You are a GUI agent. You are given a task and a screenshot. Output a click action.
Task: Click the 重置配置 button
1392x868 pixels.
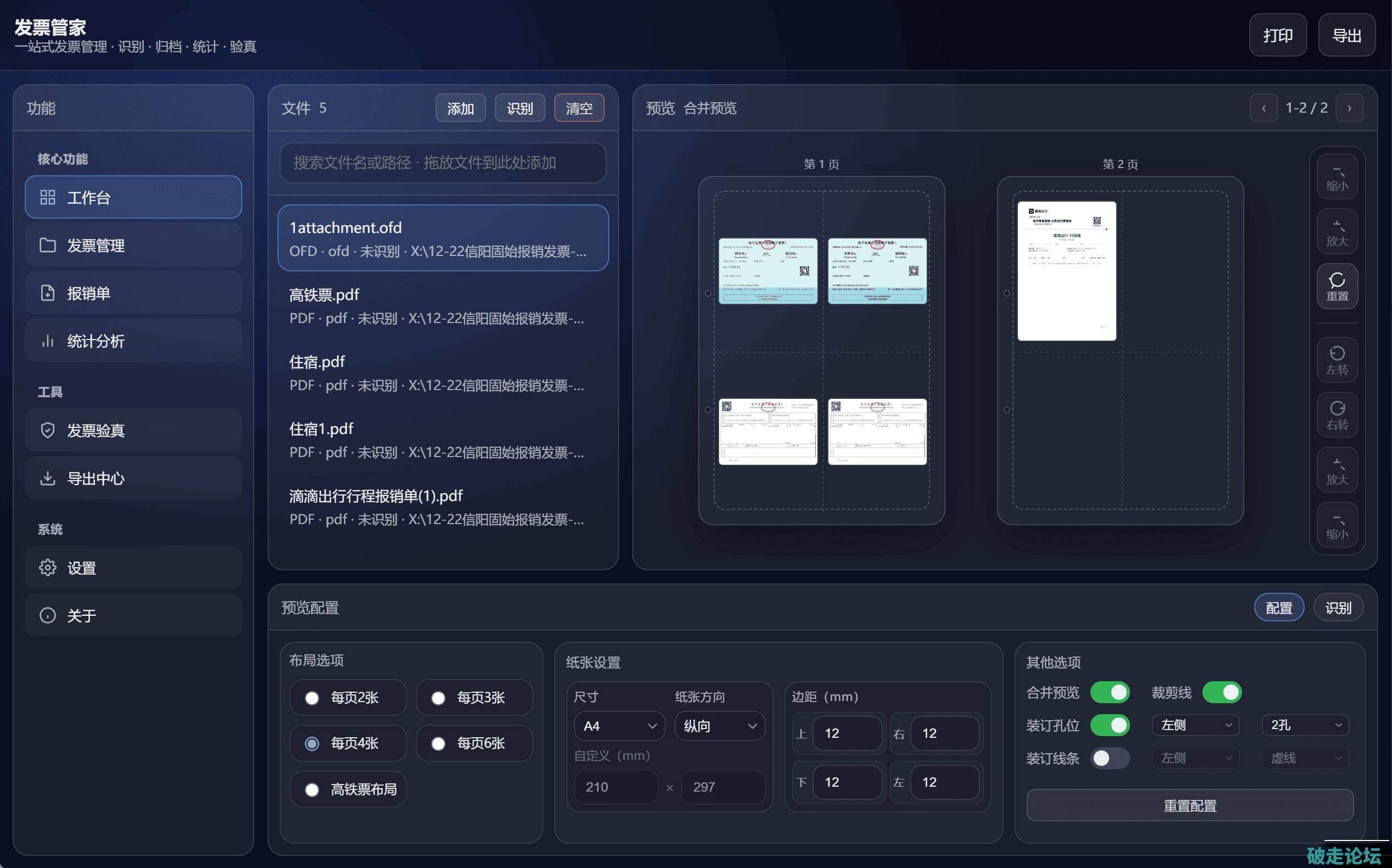click(1189, 805)
